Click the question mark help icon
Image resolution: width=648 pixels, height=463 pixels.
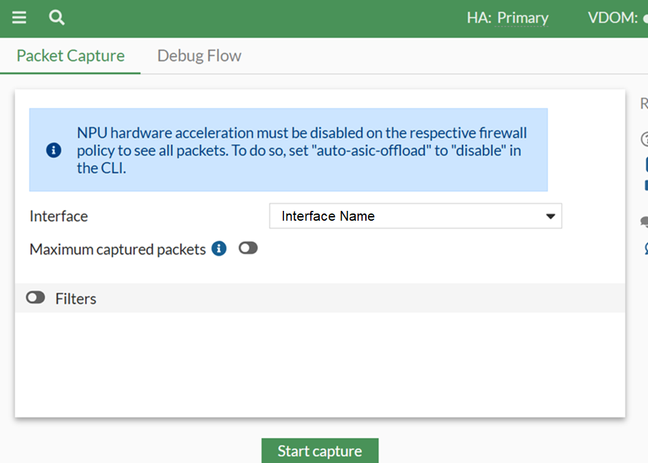pos(644,141)
